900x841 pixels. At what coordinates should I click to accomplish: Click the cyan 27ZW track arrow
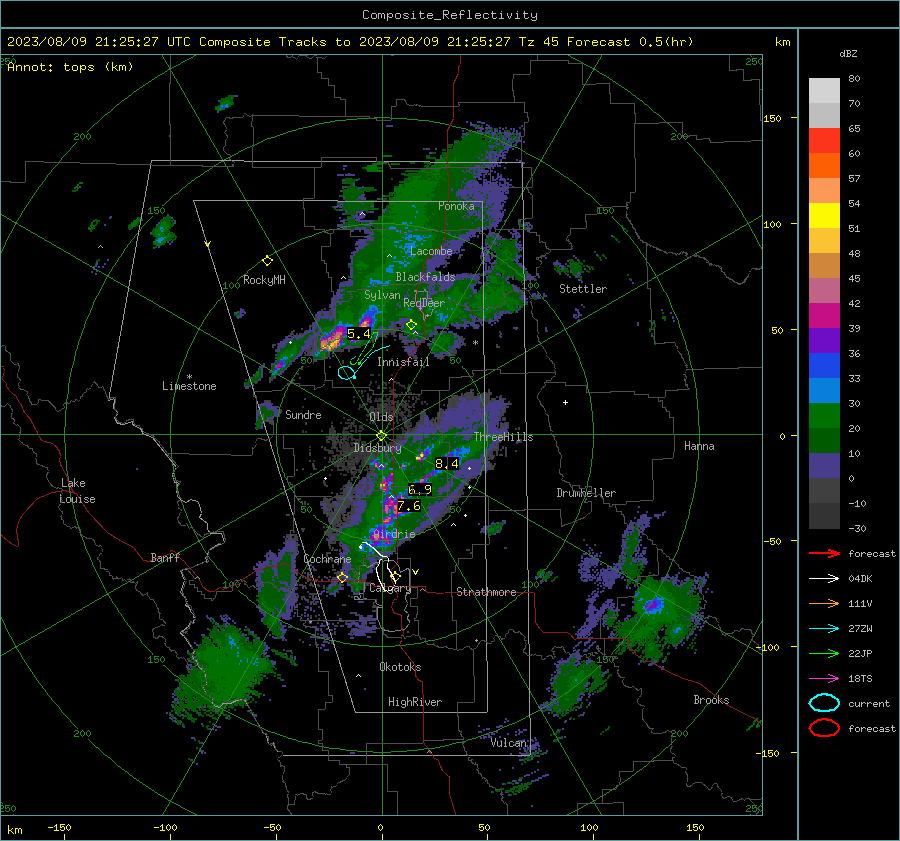[824, 629]
